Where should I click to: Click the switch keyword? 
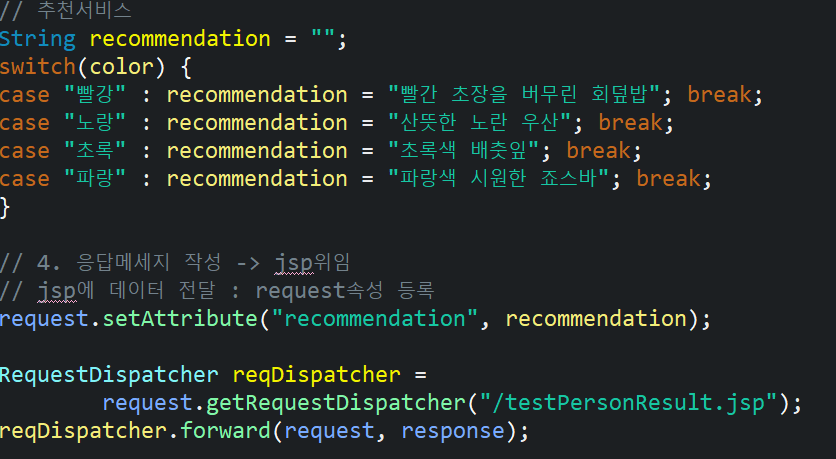tap(38, 67)
